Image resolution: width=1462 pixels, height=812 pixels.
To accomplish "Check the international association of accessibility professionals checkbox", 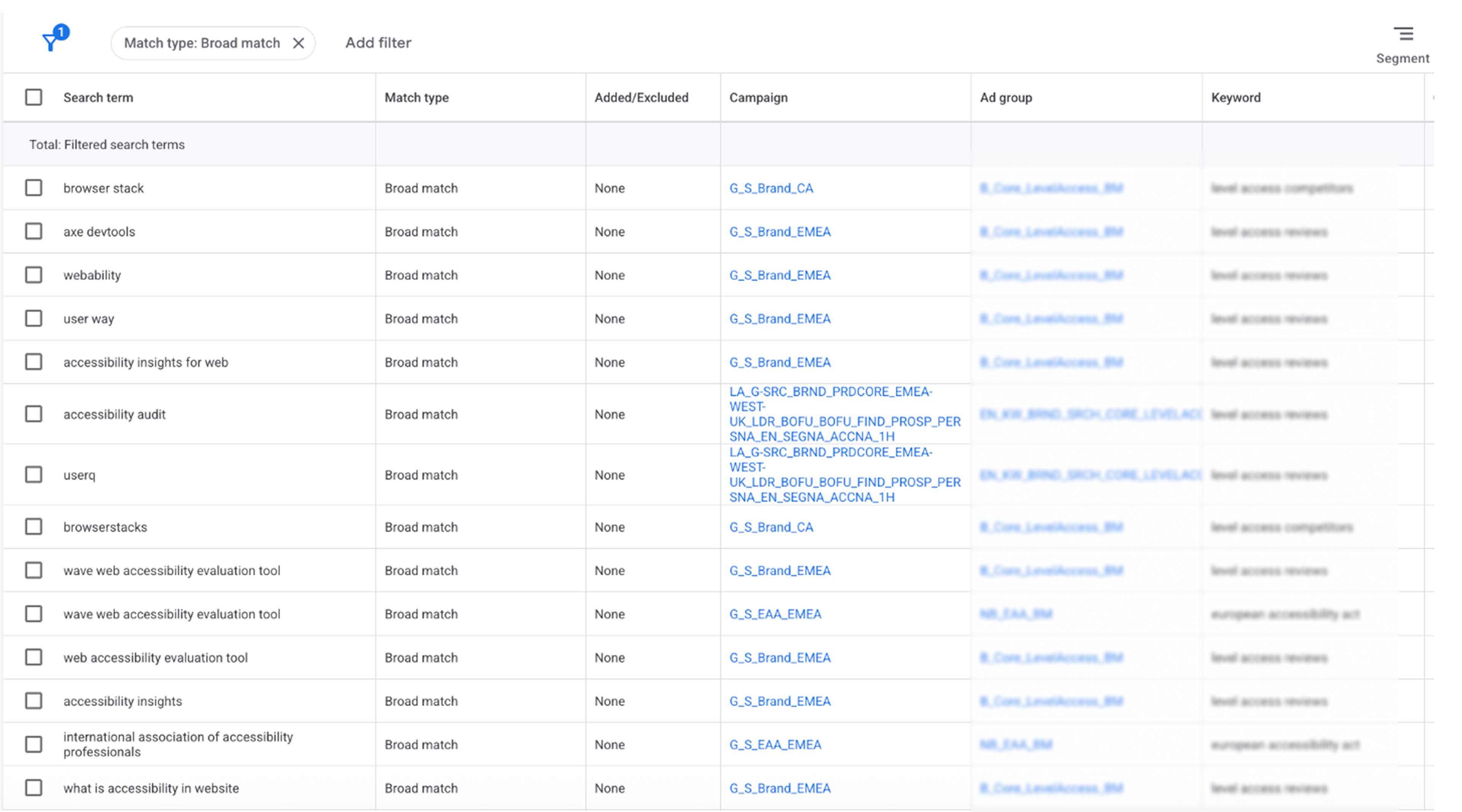I will pyautogui.click(x=34, y=744).
